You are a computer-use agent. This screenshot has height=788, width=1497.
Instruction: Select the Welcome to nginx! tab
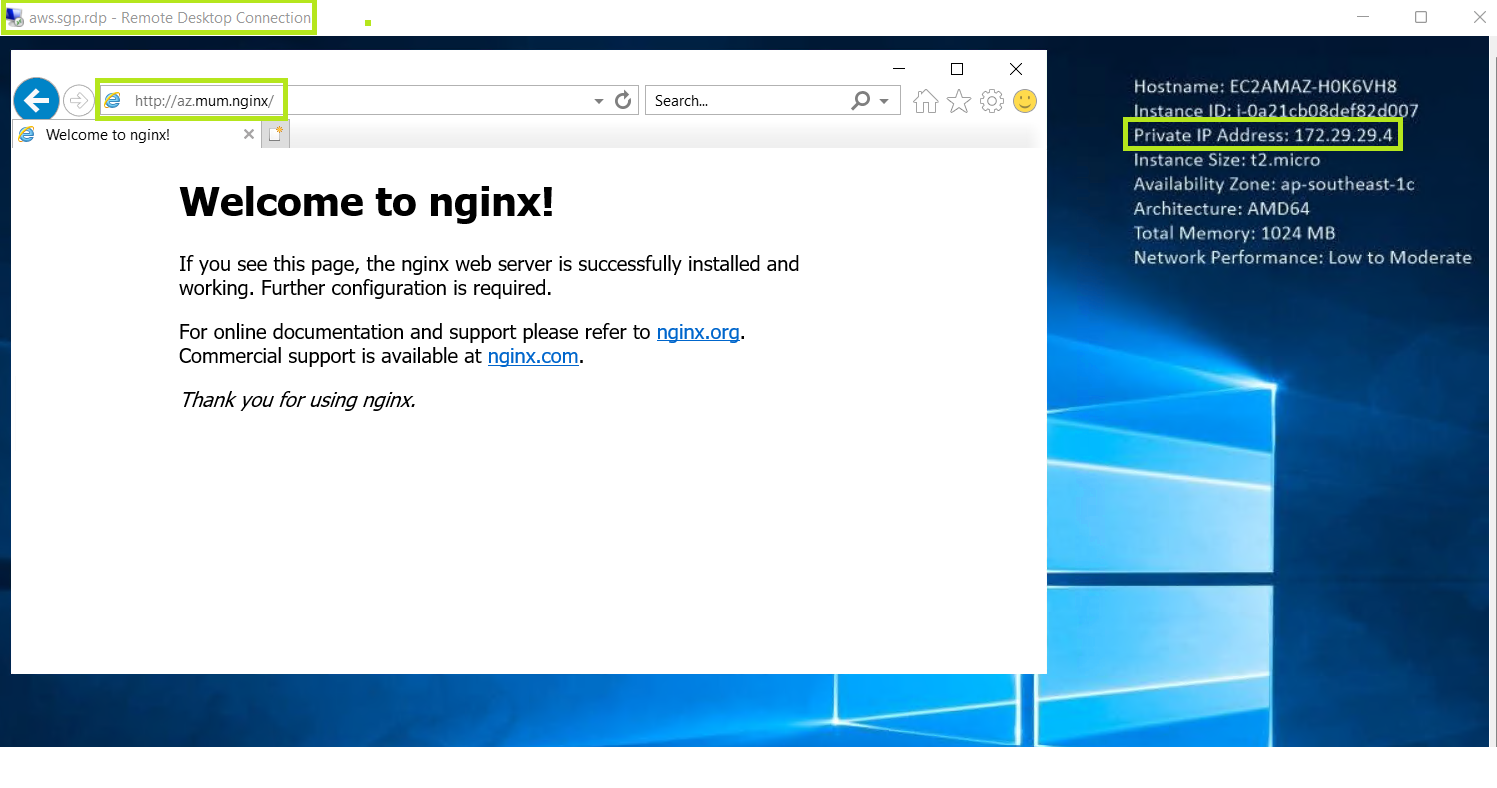tap(137, 134)
